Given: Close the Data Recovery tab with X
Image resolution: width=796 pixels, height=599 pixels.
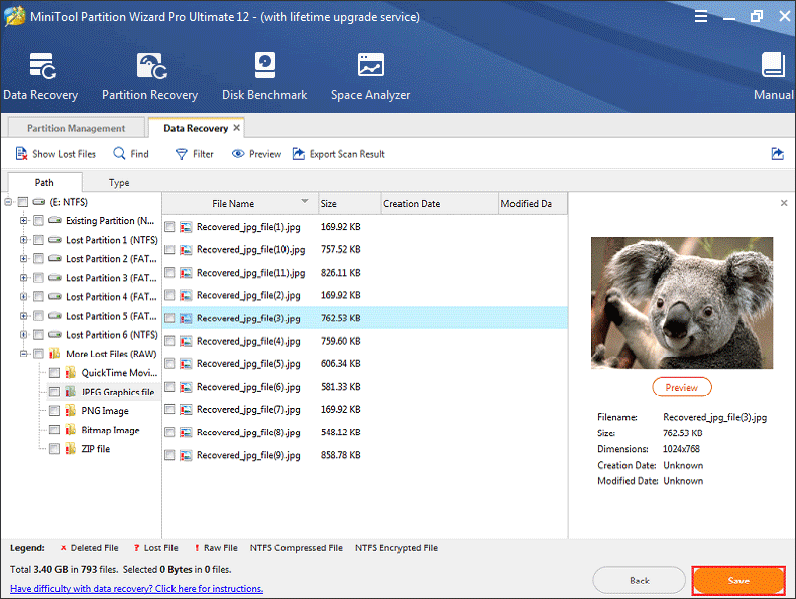Looking at the screenshot, I should tap(237, 128).
